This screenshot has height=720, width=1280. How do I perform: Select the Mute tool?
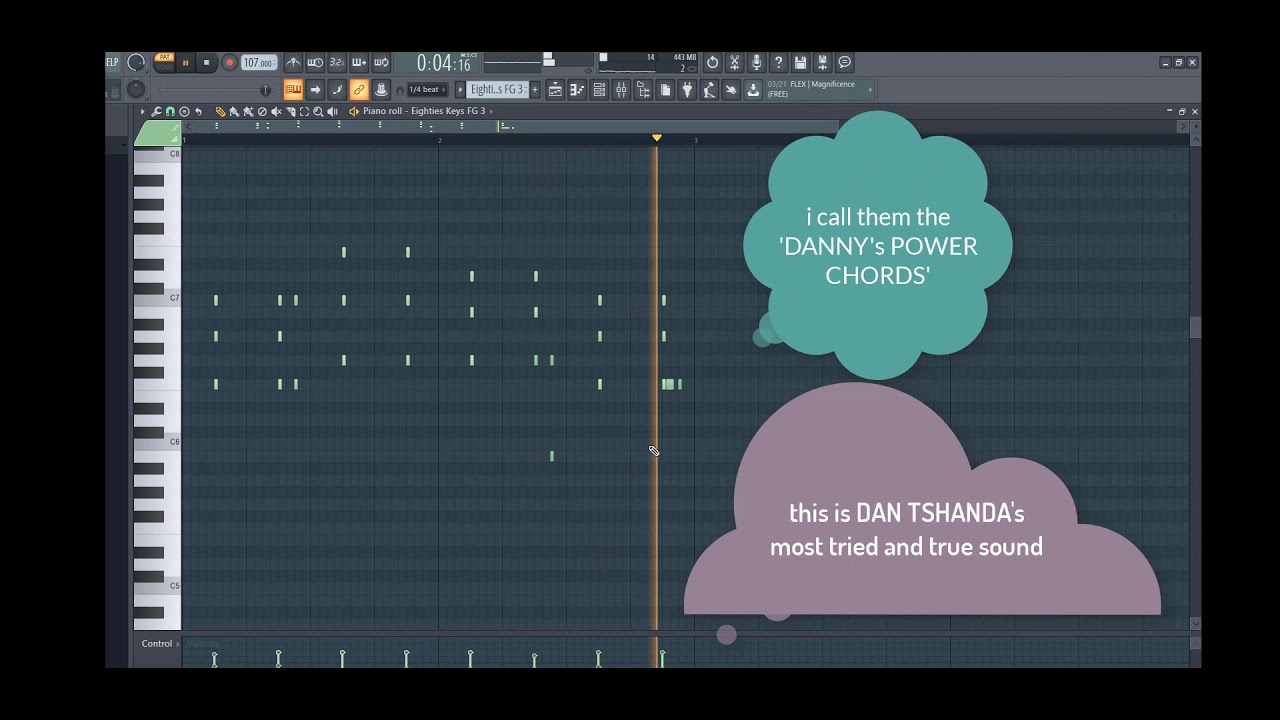coord(276,111)
